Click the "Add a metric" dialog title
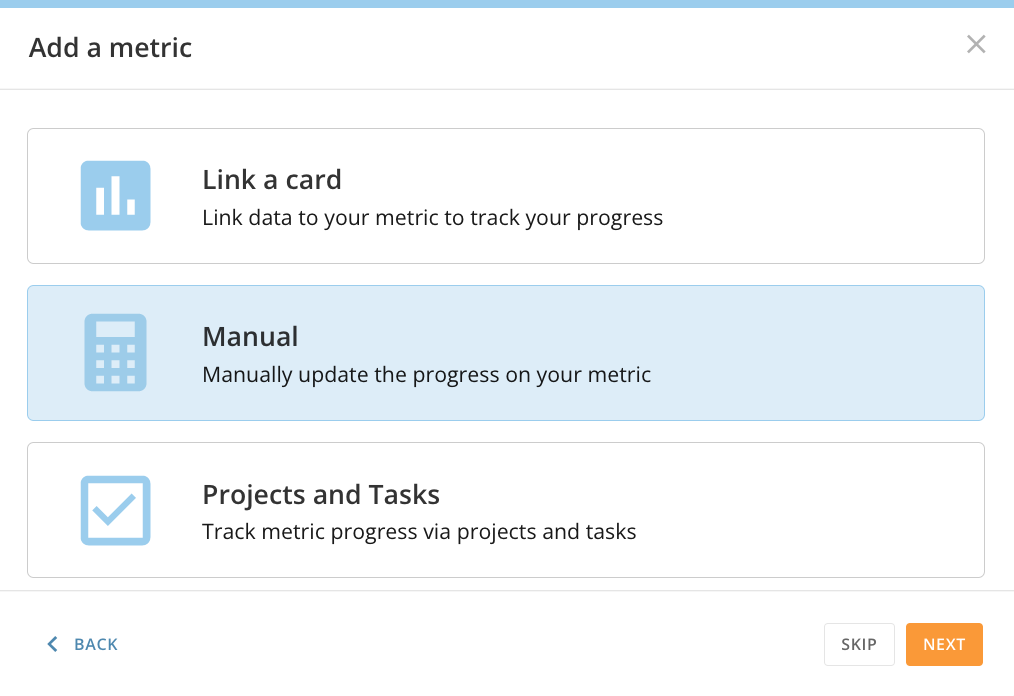1014x696 pixels. 110,47
